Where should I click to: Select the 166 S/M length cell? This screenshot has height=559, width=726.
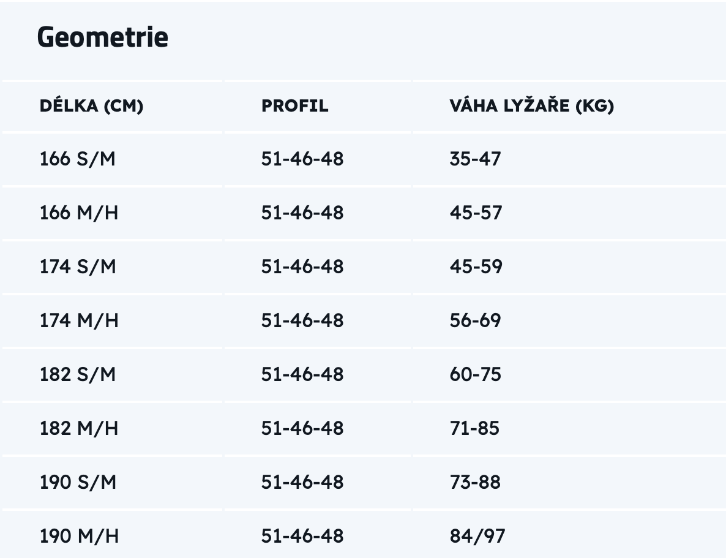point(78,159)
